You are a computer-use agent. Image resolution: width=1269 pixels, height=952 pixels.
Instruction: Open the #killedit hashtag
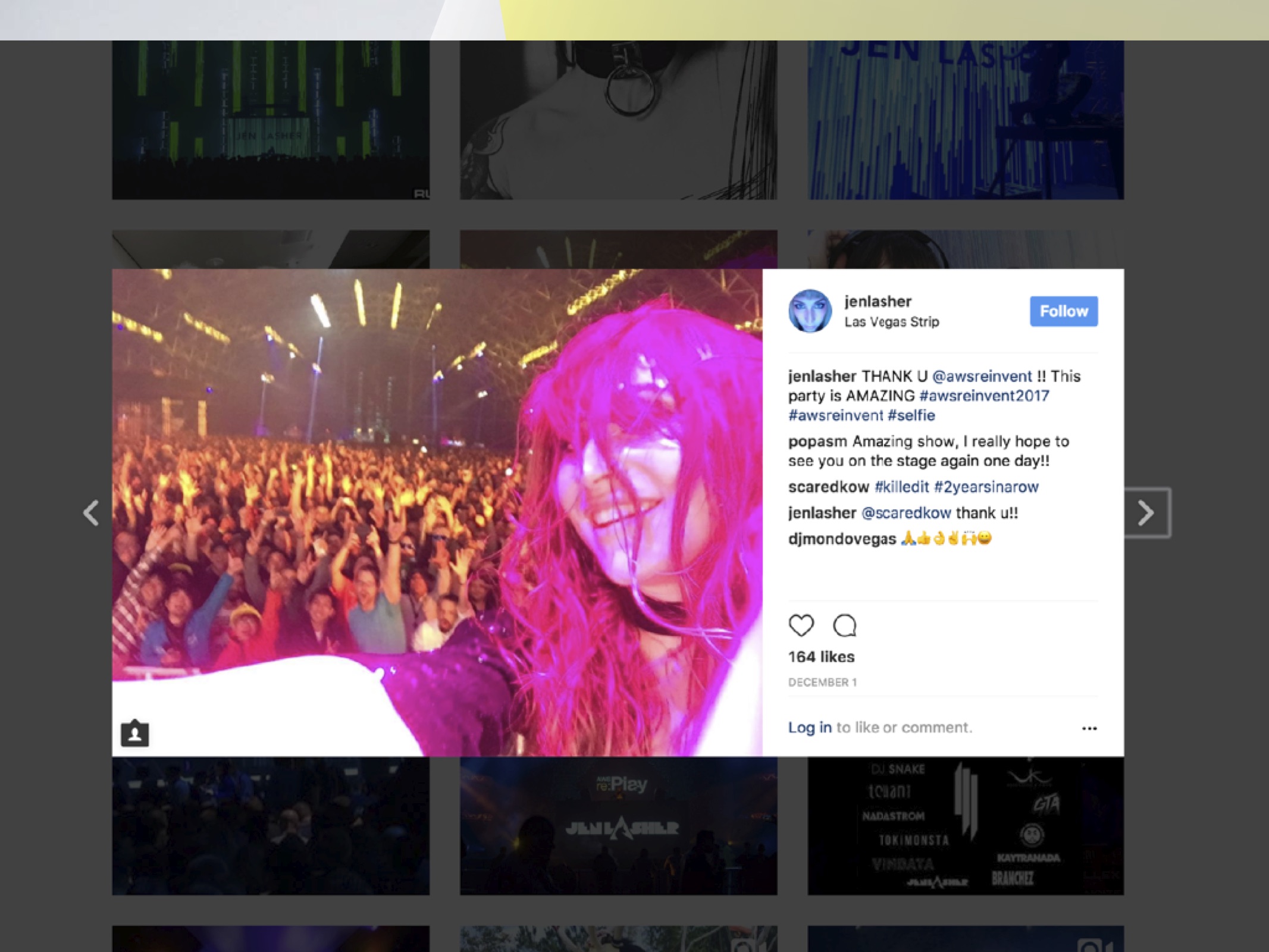(901, 487)
